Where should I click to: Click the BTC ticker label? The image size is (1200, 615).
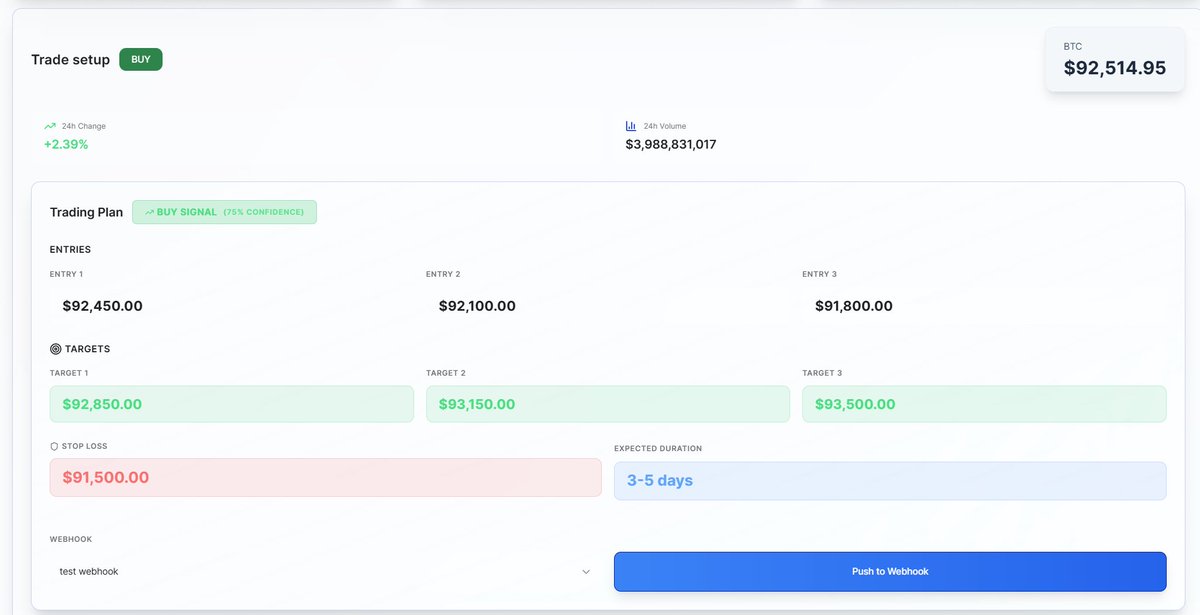coord(1073,46)
